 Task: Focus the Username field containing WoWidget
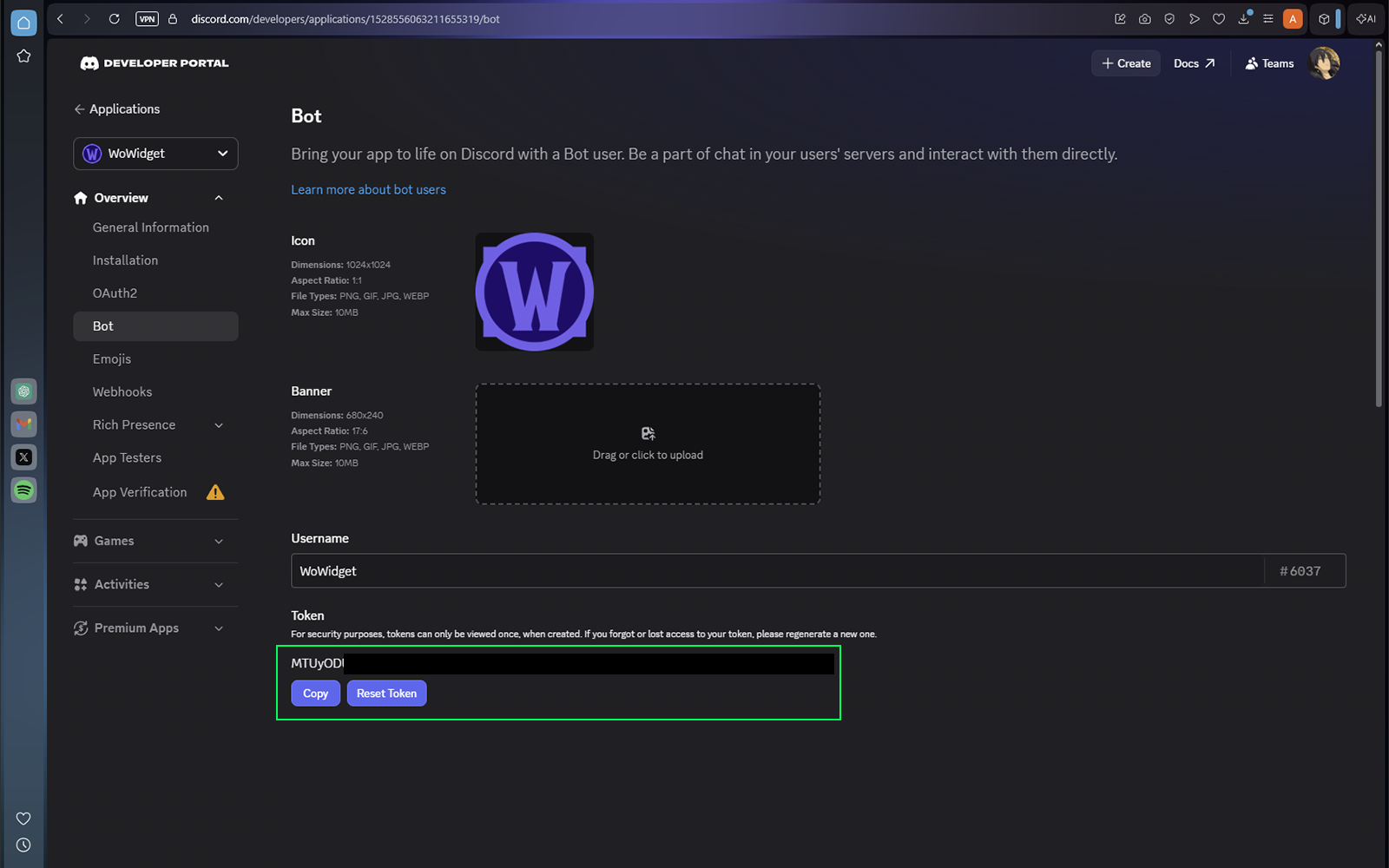[778, 571]
